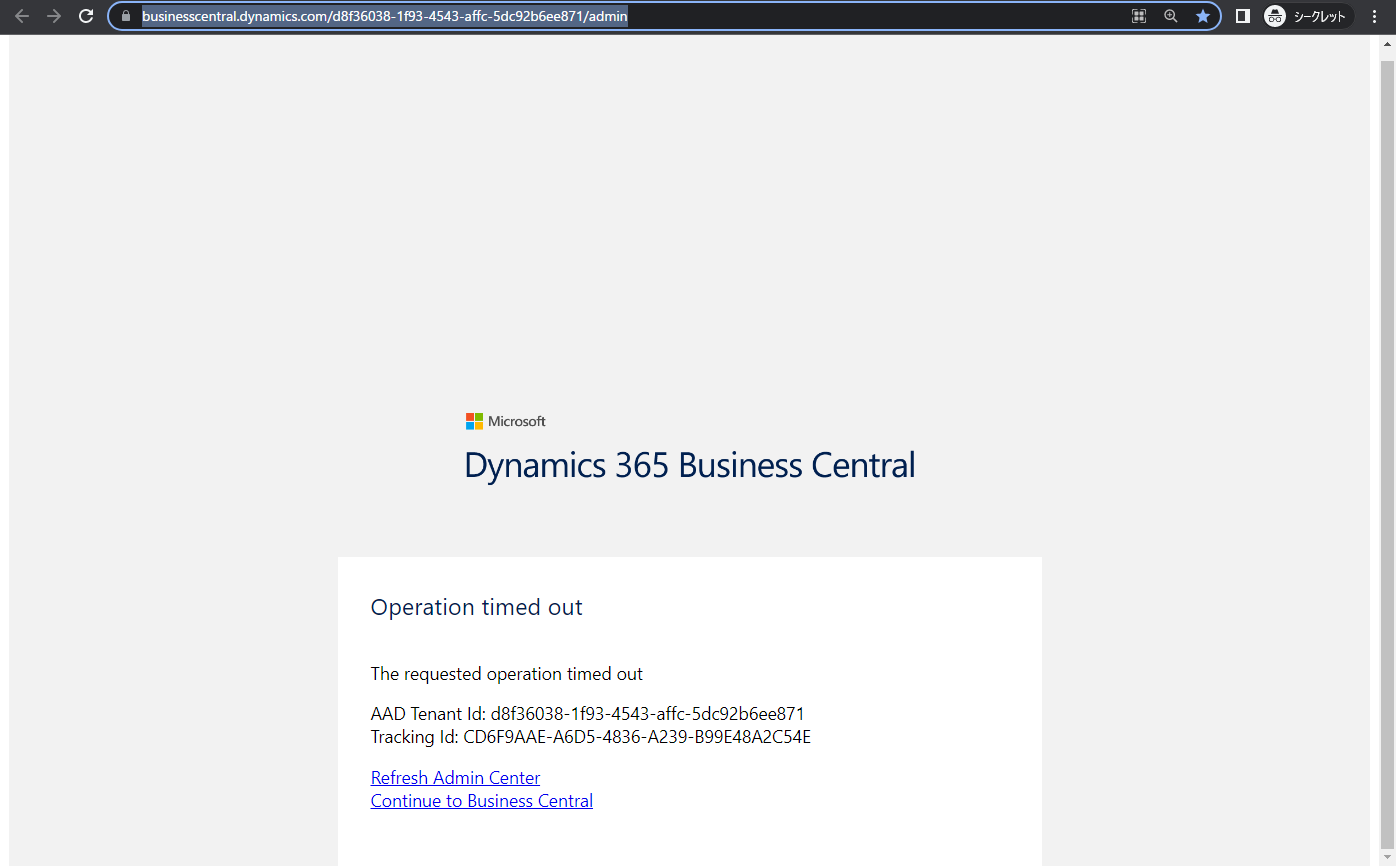Bookmark this page with the star icon

pos(1203,16)
